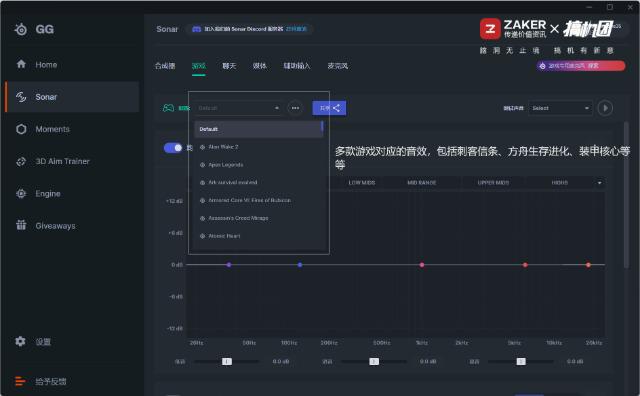The image size is (640, 396).
Task: Choose Default in the preset list
Action: click(258, 129)
